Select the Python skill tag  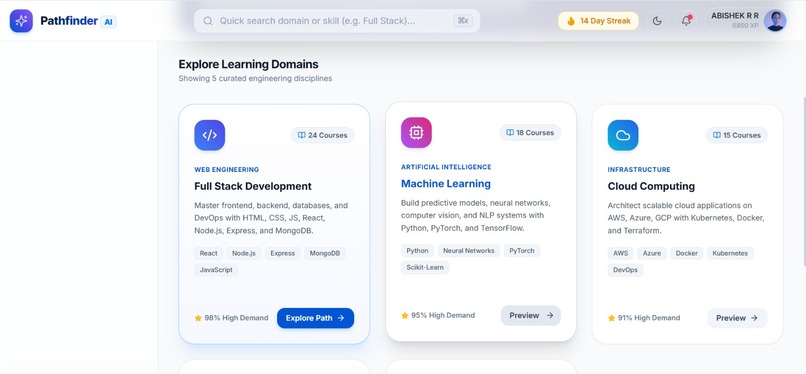point(417,251)
